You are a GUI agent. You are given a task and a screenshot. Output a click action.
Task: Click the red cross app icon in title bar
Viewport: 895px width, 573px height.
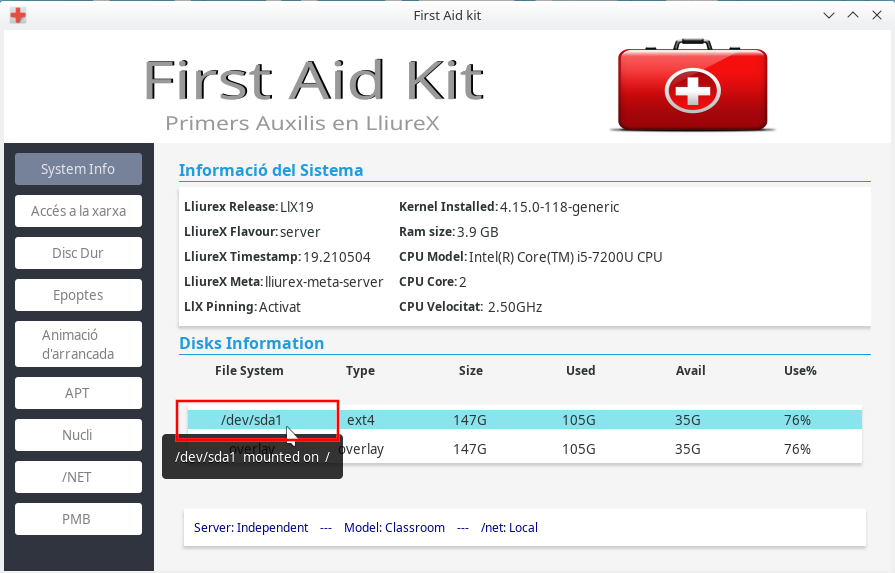(17, 15)
